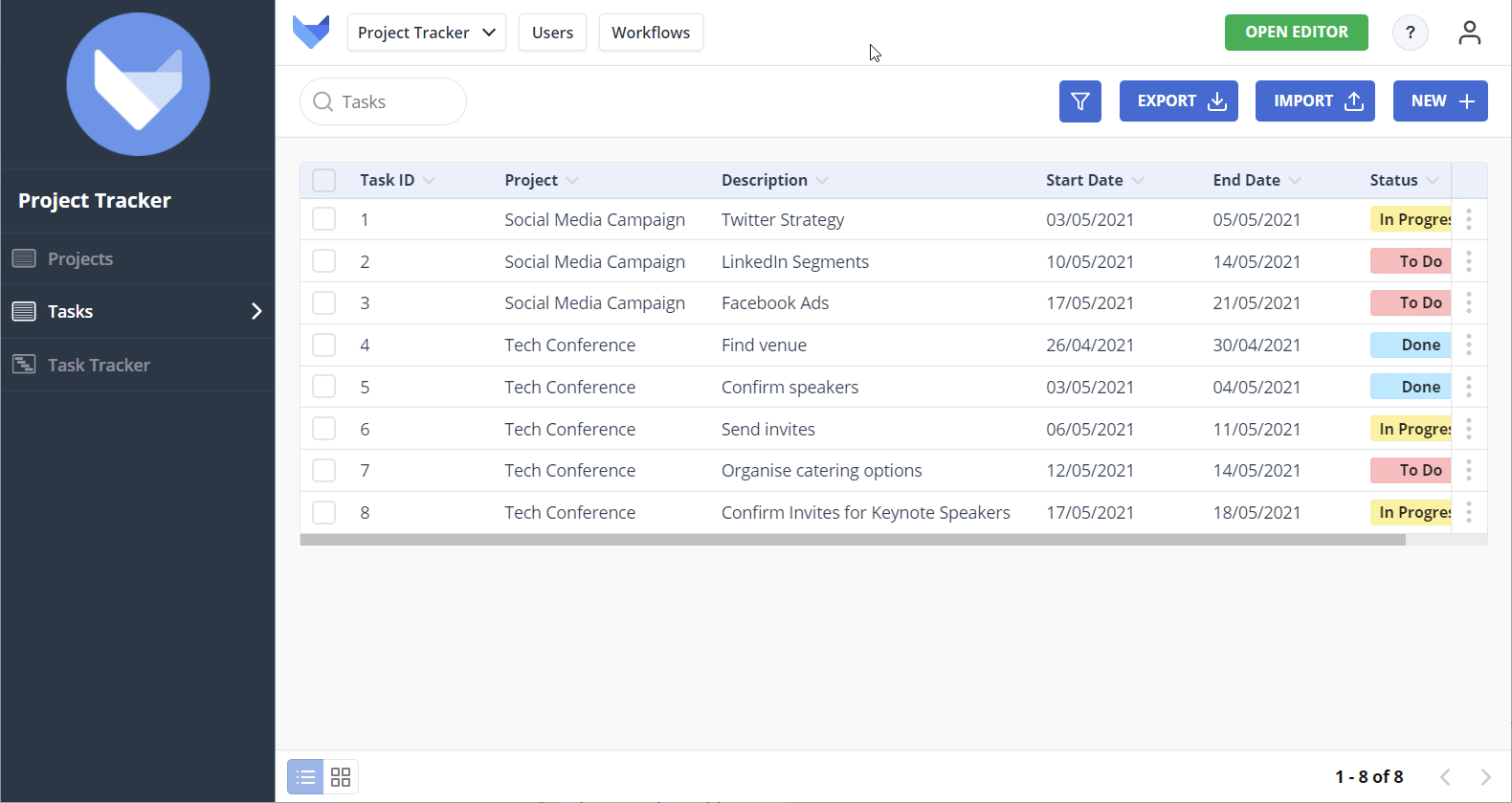Tick the select-all checkbox in table header

324,180
